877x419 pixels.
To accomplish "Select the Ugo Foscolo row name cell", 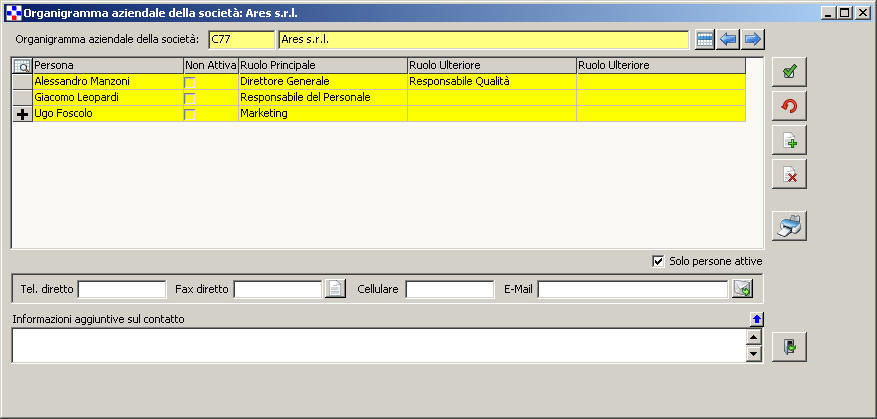I will (x=108, y=114).
